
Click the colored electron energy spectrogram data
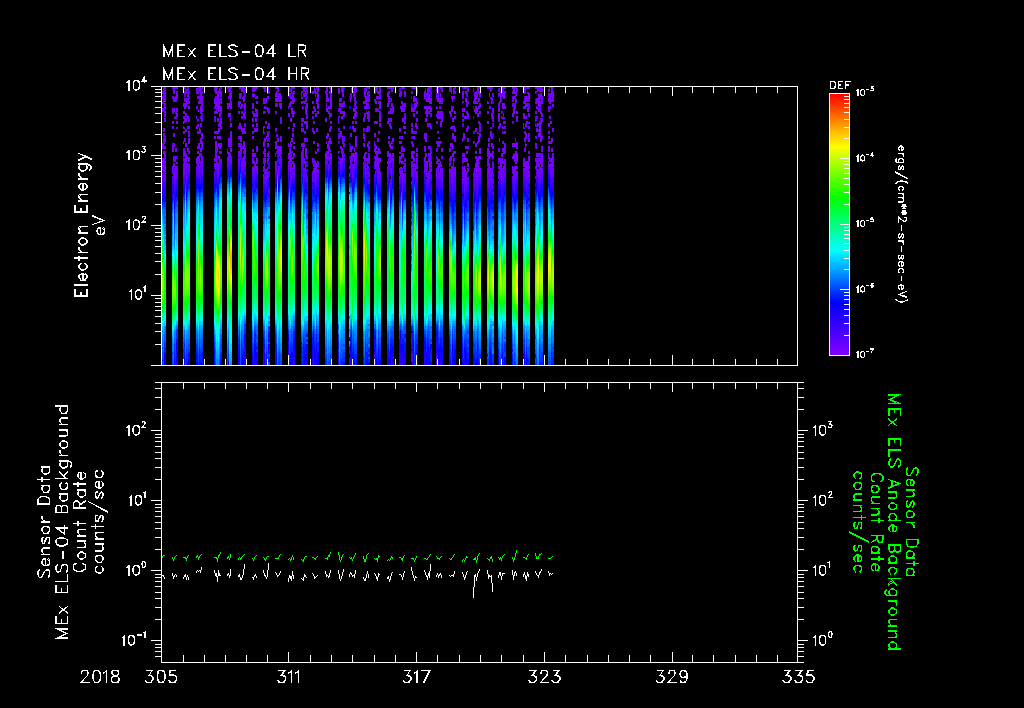358,225
